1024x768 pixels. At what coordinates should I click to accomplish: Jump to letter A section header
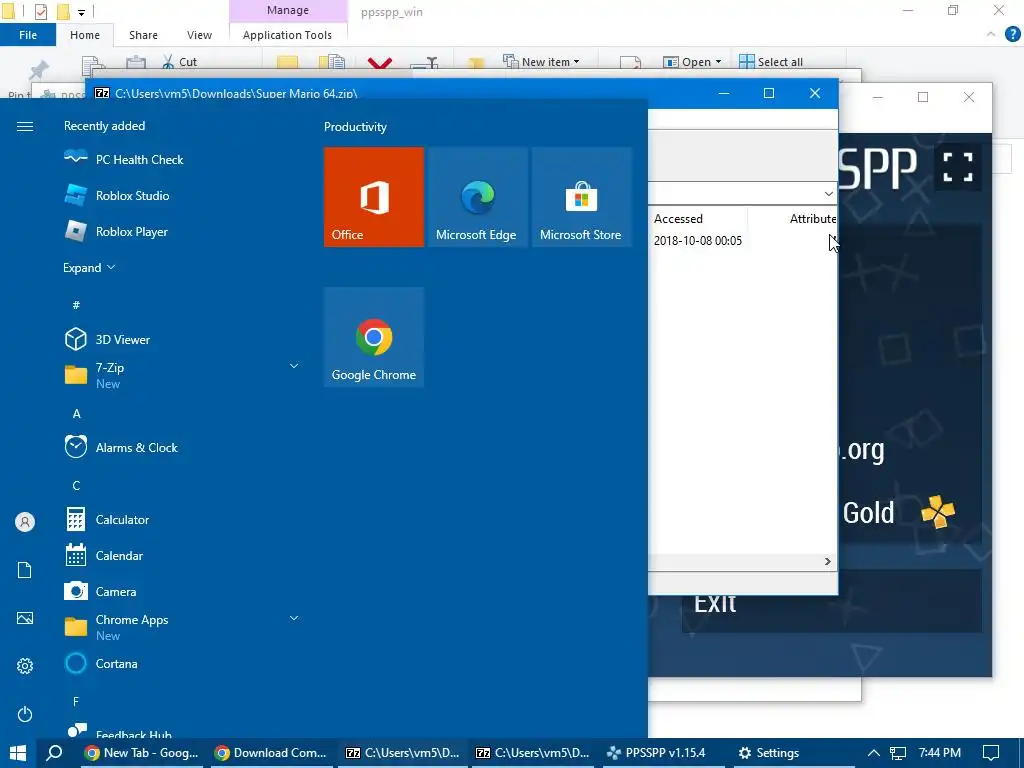click(x=76, y=414)
